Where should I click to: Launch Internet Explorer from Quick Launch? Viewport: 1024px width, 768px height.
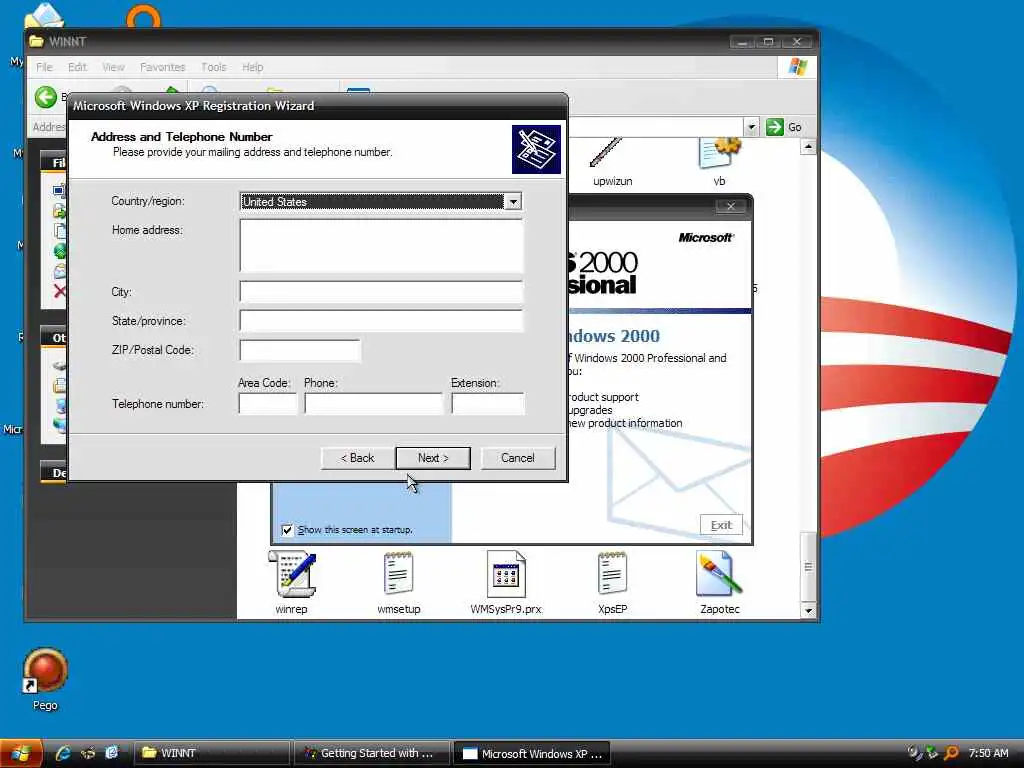point(63,753)
